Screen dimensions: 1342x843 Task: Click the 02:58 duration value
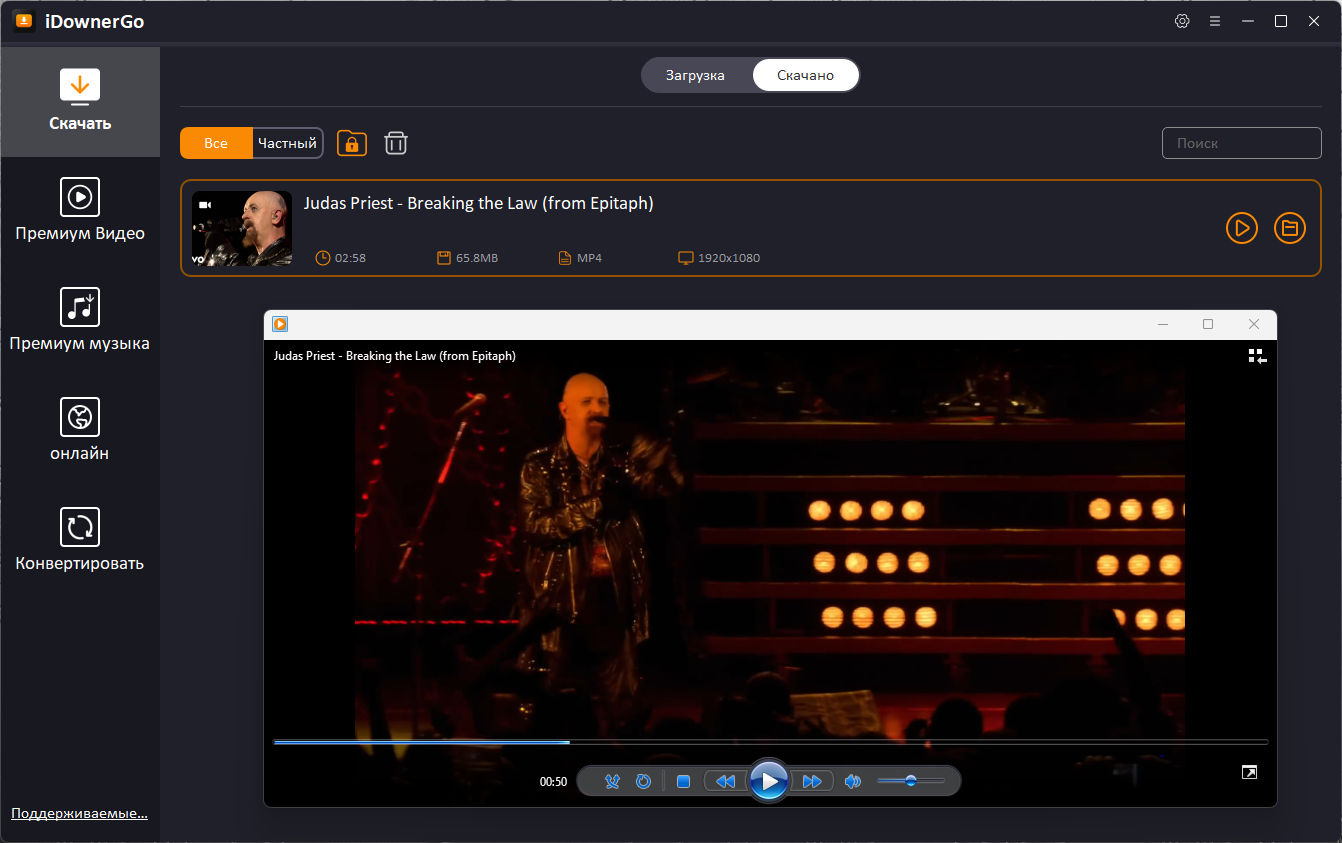pyautogui.click(x=350, y=258)
